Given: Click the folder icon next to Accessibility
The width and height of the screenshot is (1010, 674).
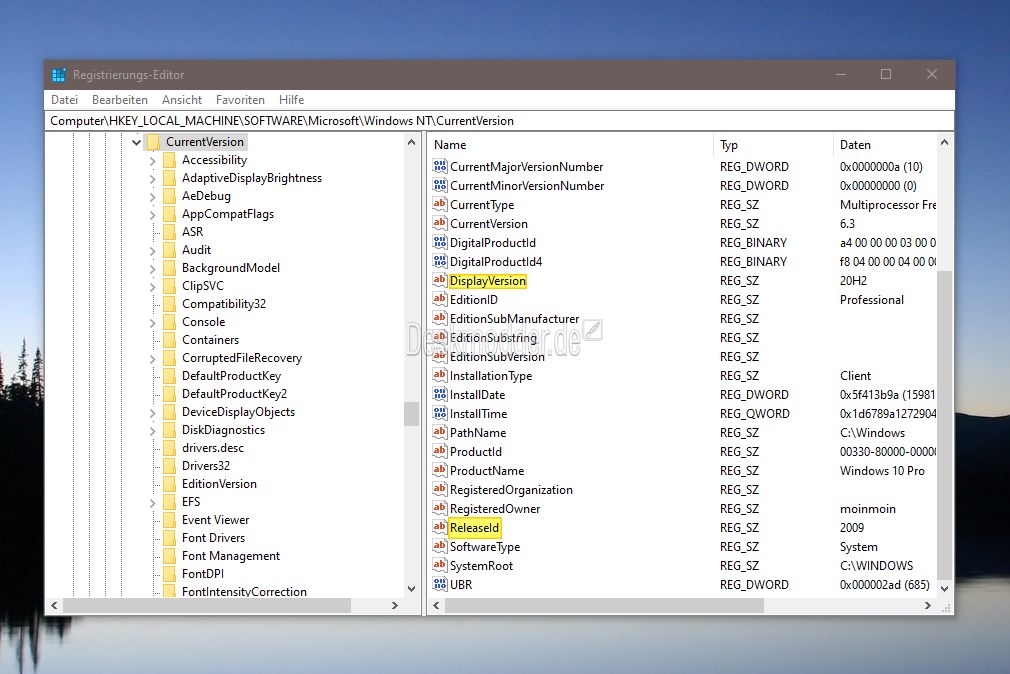Looking at the screenshot, I should point(169,160).
